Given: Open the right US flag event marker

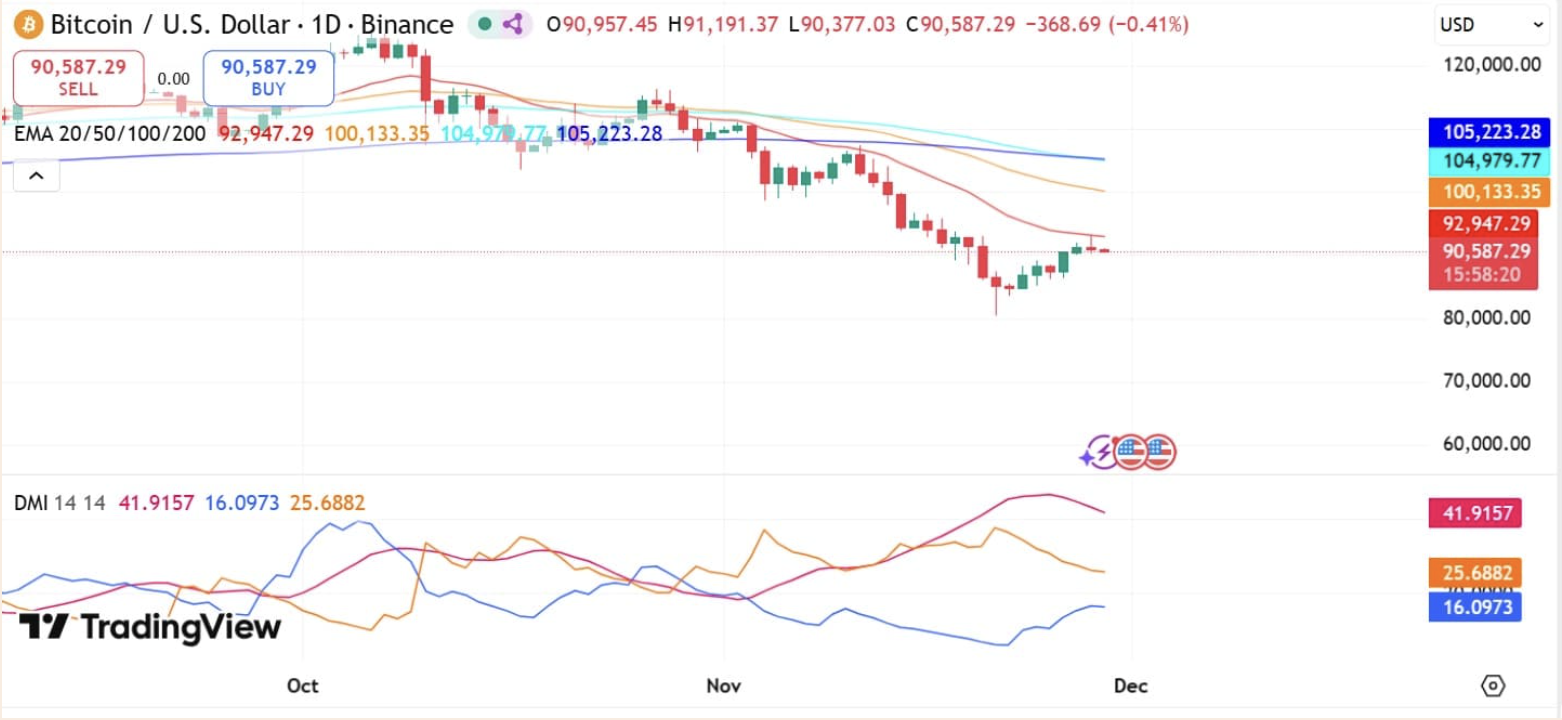Looking at the screenshot, I should point(1159,453).
